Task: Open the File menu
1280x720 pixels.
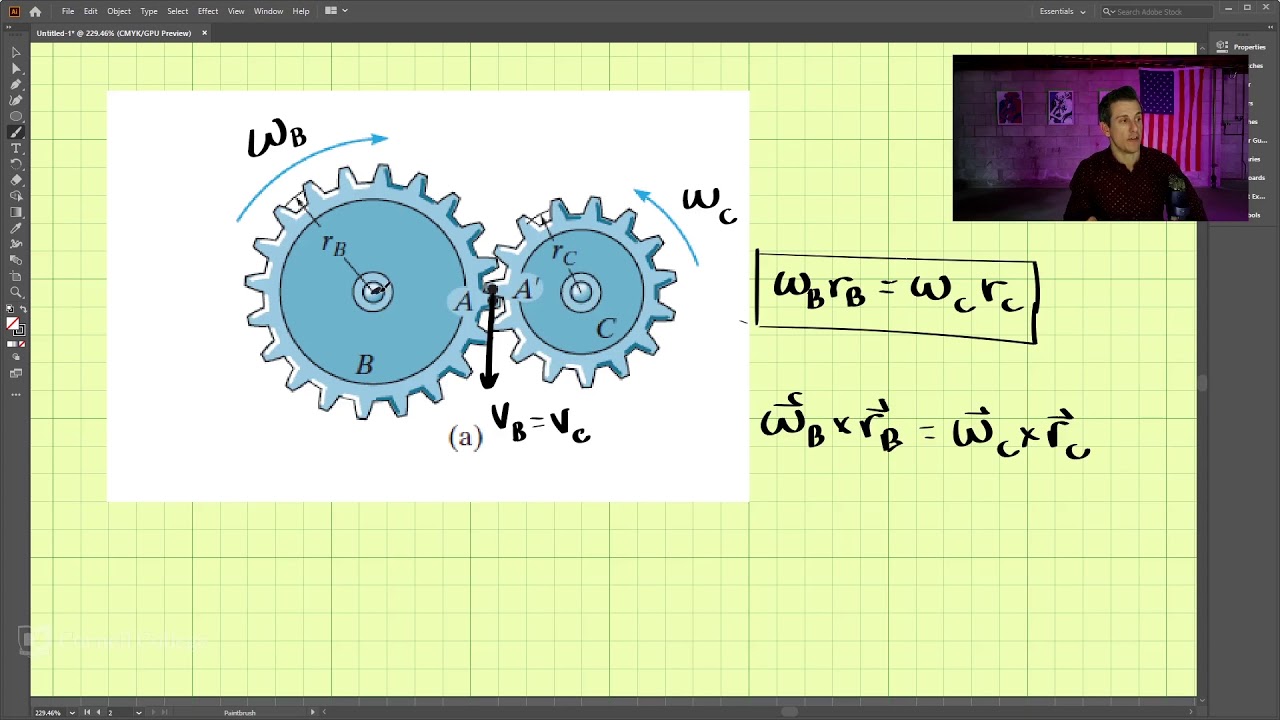Action: click(68, 11)
